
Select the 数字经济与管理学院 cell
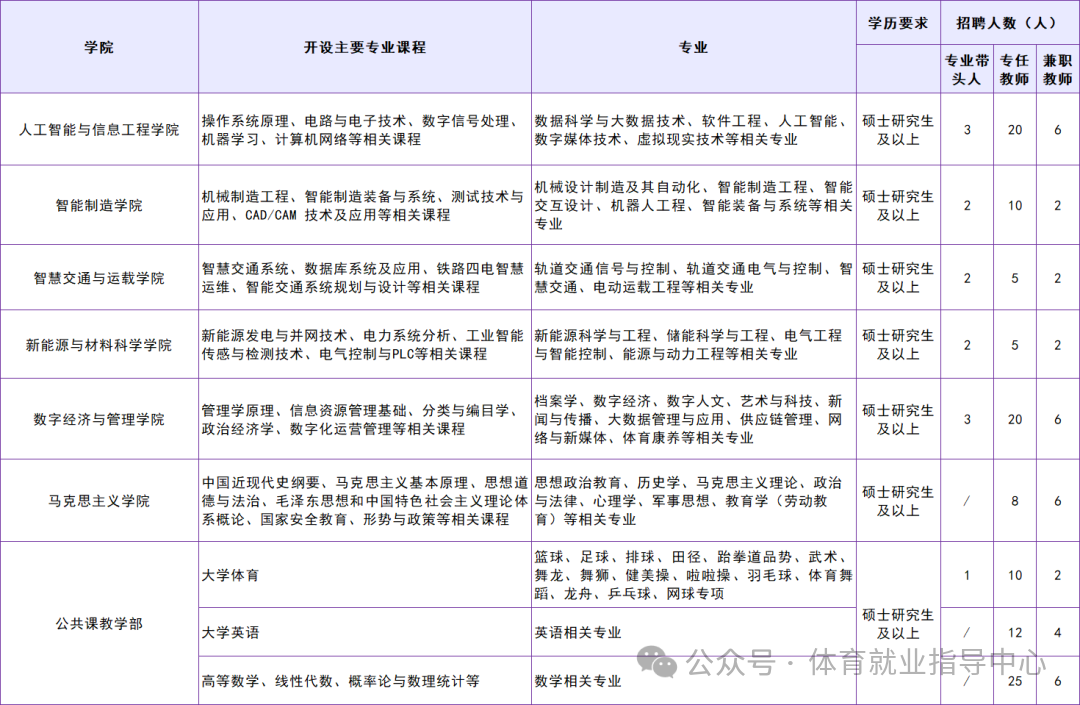pyautogui.click(x=97, y=418)
